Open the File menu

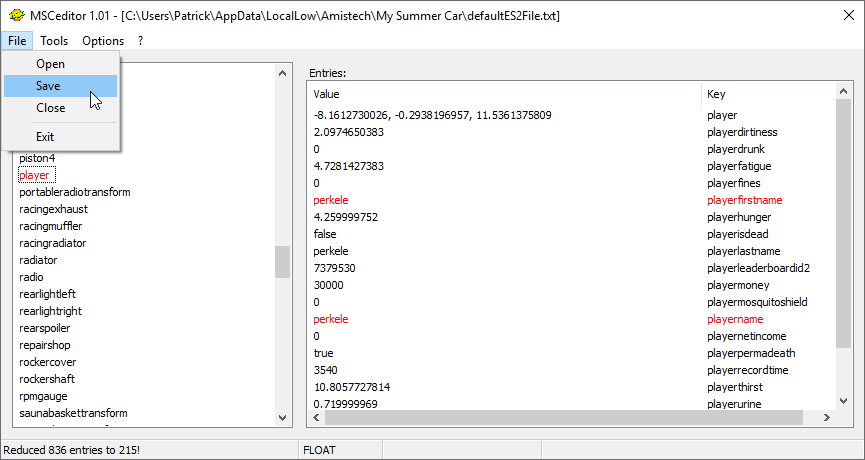(x=17, y=41)
